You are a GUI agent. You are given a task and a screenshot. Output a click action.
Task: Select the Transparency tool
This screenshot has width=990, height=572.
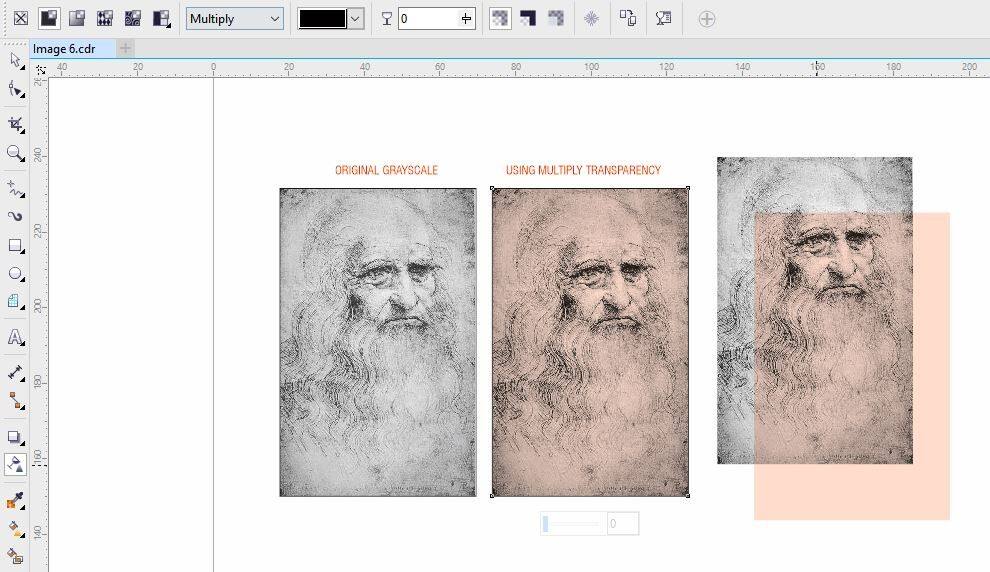point(16,465)
